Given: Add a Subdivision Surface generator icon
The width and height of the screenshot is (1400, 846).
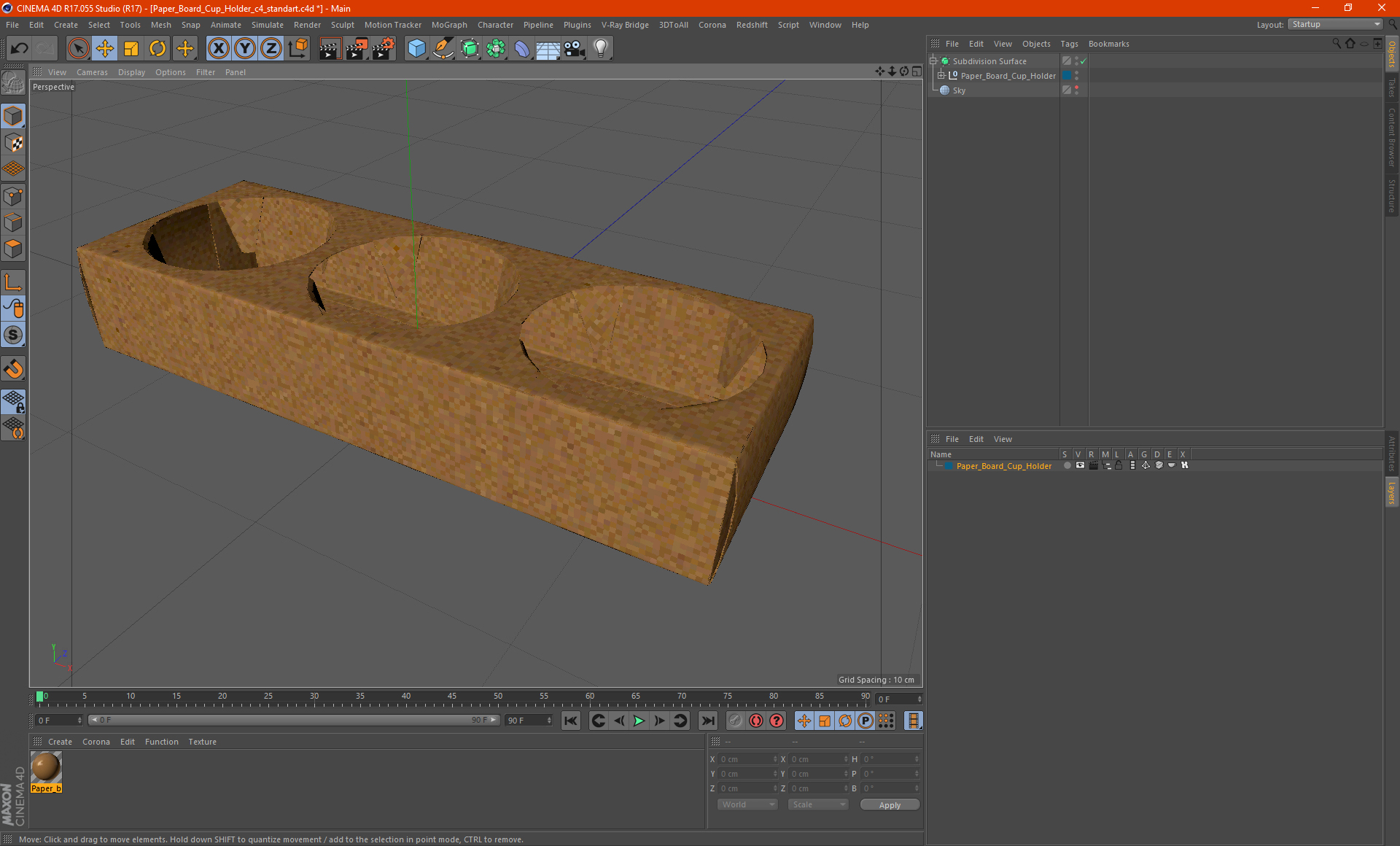Looking at the screenshot, I should click(470, 49).
